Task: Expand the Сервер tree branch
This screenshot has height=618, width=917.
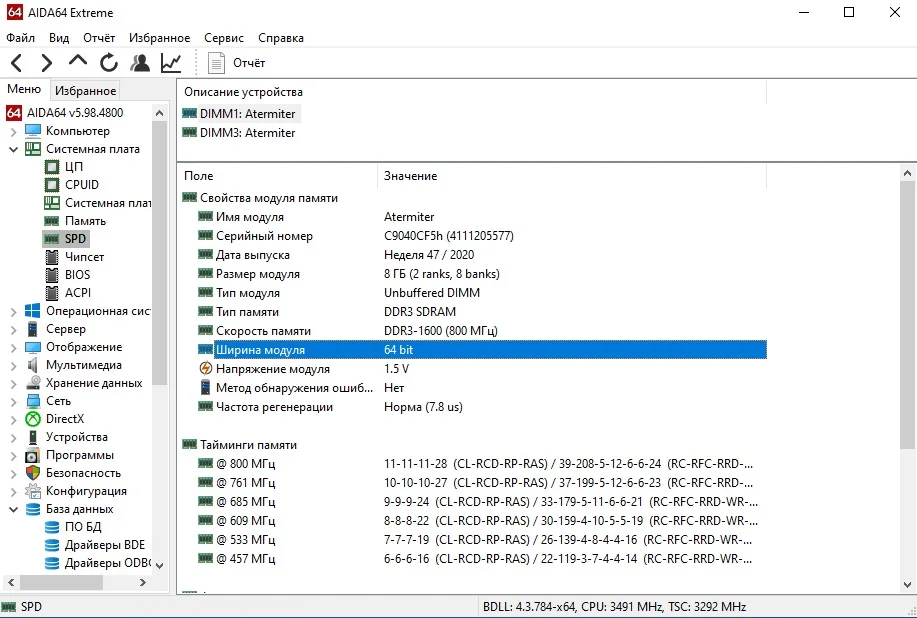Action: pos(13,329)
